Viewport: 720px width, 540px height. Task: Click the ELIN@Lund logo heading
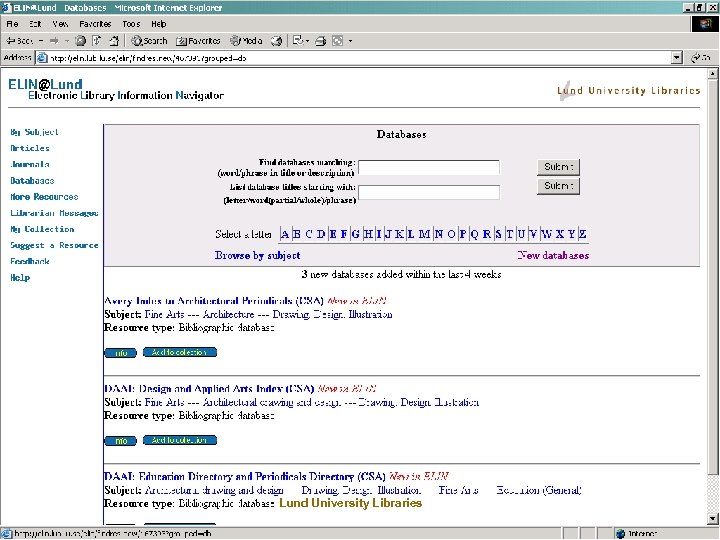(x=45, y=84)
